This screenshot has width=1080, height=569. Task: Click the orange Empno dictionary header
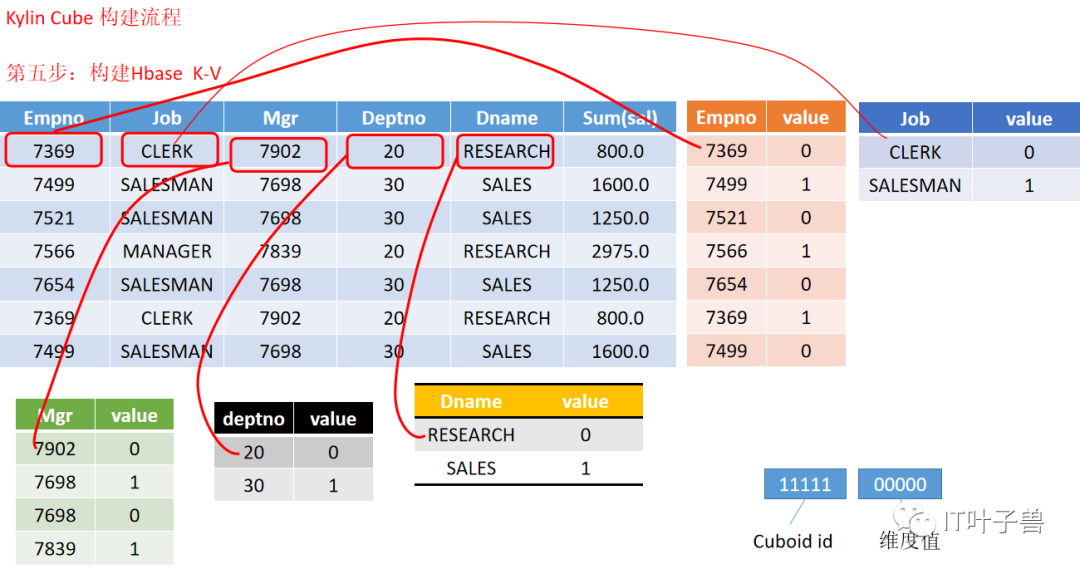[x=726, y=117]
